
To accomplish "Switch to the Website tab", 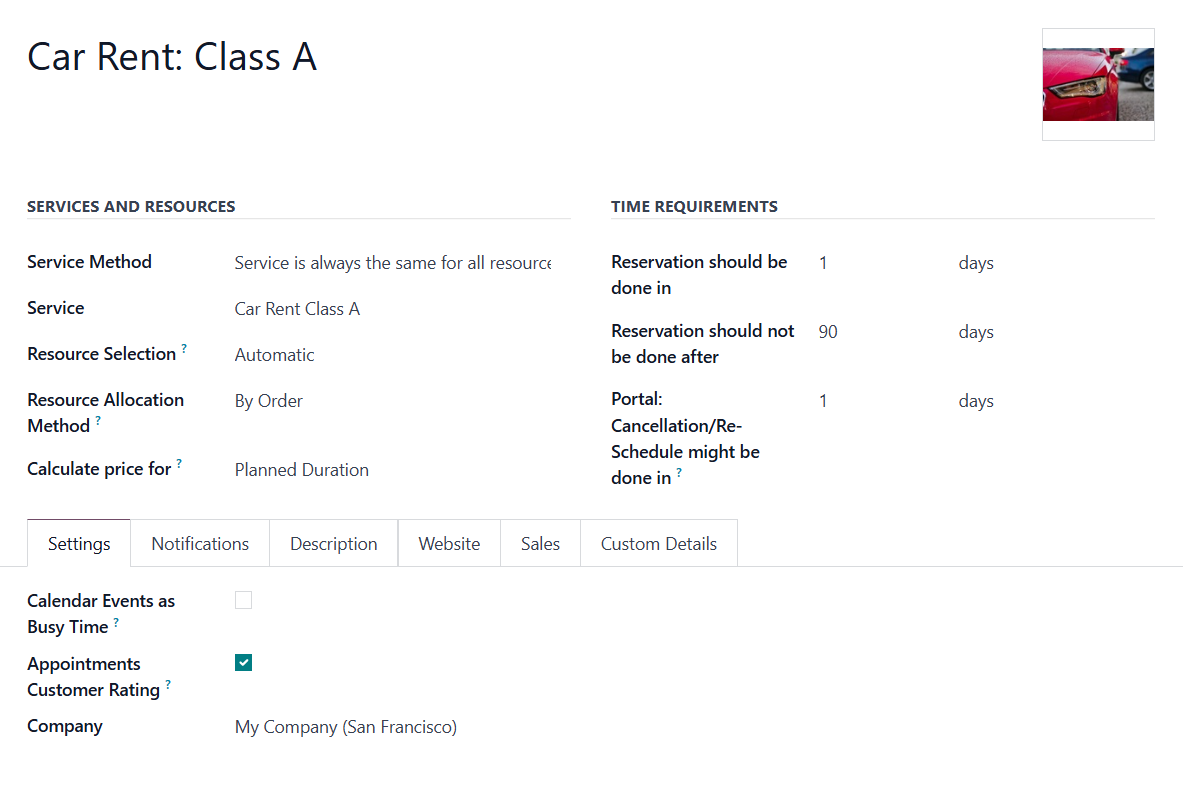I will point(449,544).
